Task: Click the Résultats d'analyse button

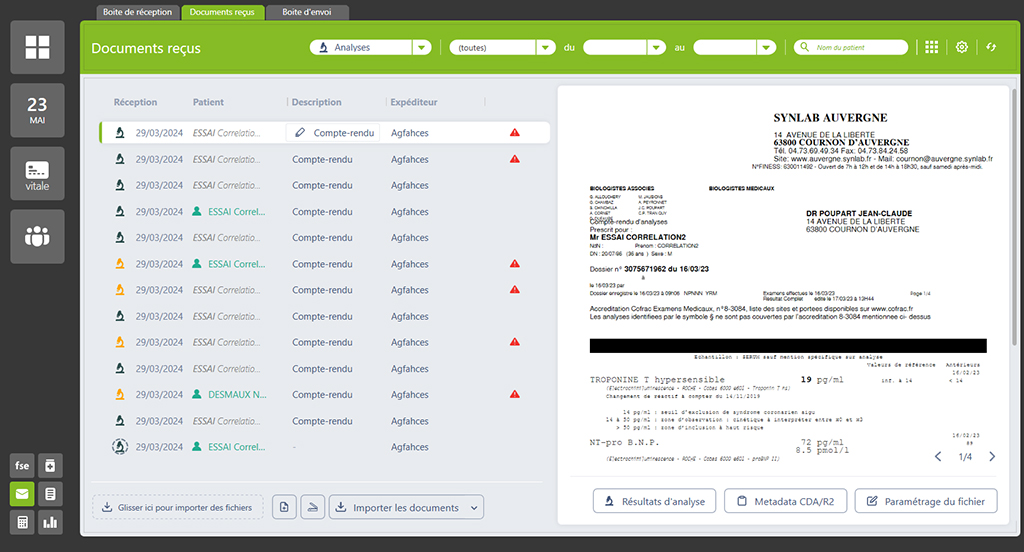Action: [x=653, y=501]
